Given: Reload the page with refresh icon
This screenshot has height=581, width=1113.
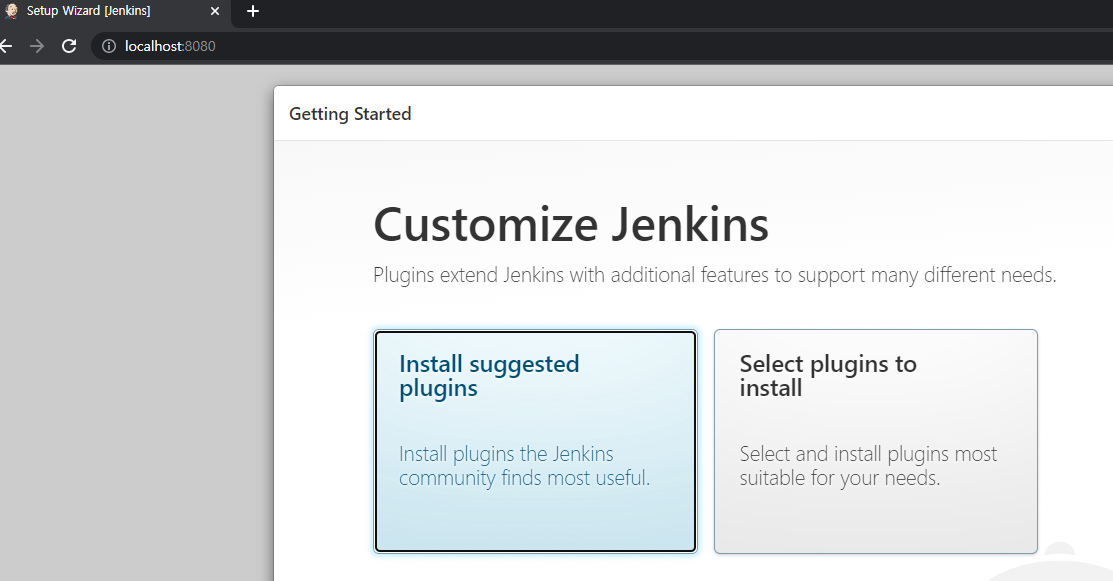Looking at the screenshot, I should point(69,46).
